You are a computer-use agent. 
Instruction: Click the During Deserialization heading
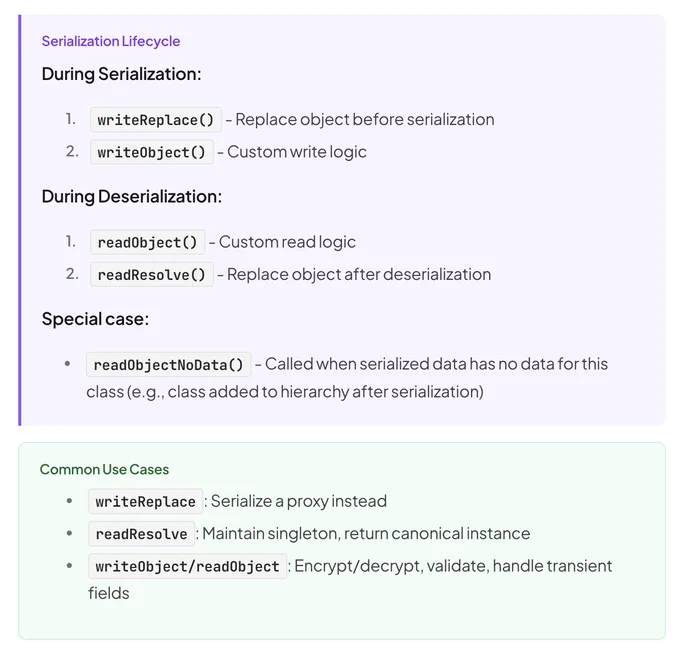132,196
